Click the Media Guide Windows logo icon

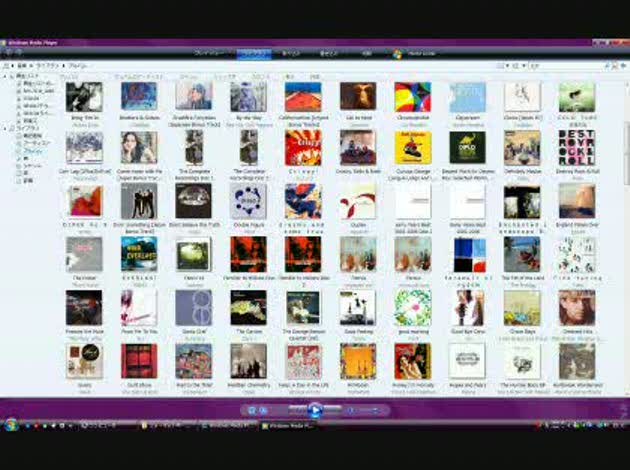tap(398, 53)
